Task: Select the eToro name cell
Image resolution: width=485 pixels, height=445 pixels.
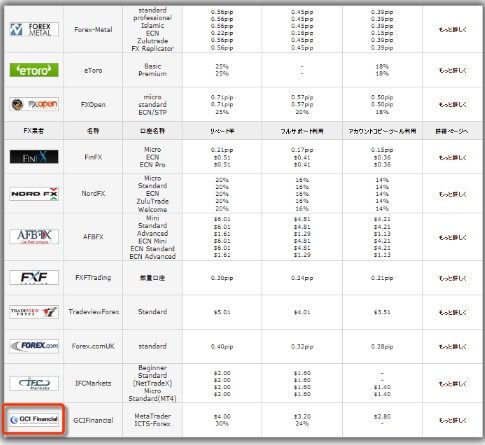Action: click(93, 70)
